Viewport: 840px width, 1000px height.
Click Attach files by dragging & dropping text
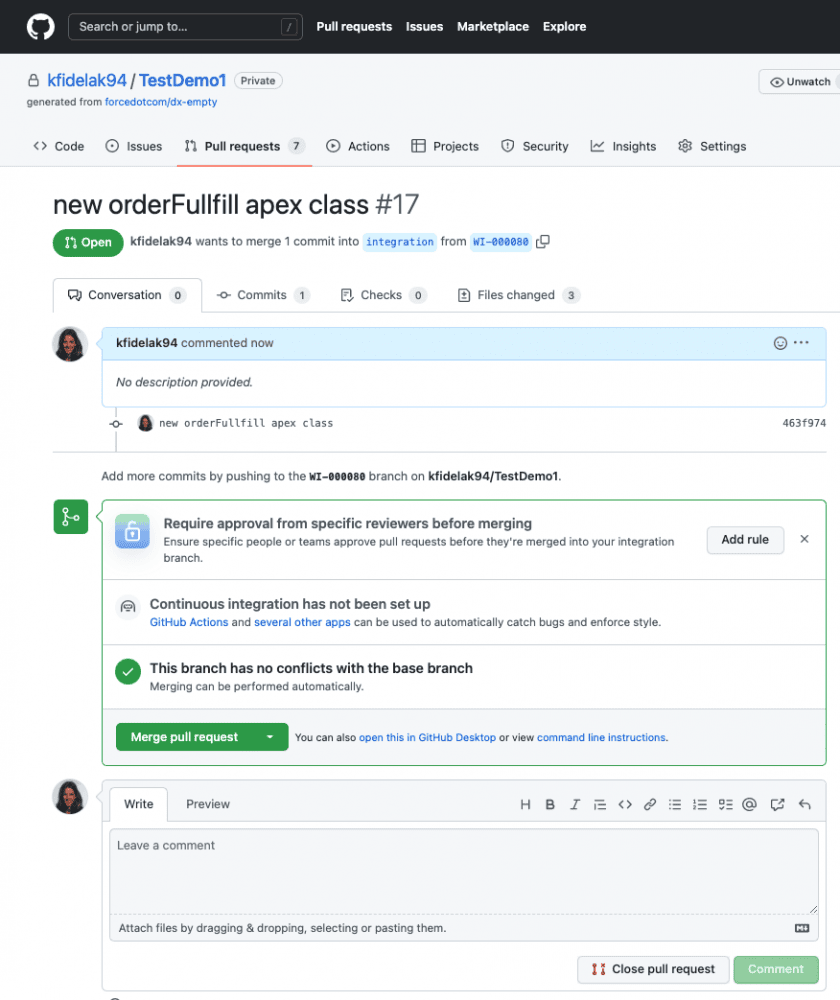pyautogui.click(x=282, y=929)
